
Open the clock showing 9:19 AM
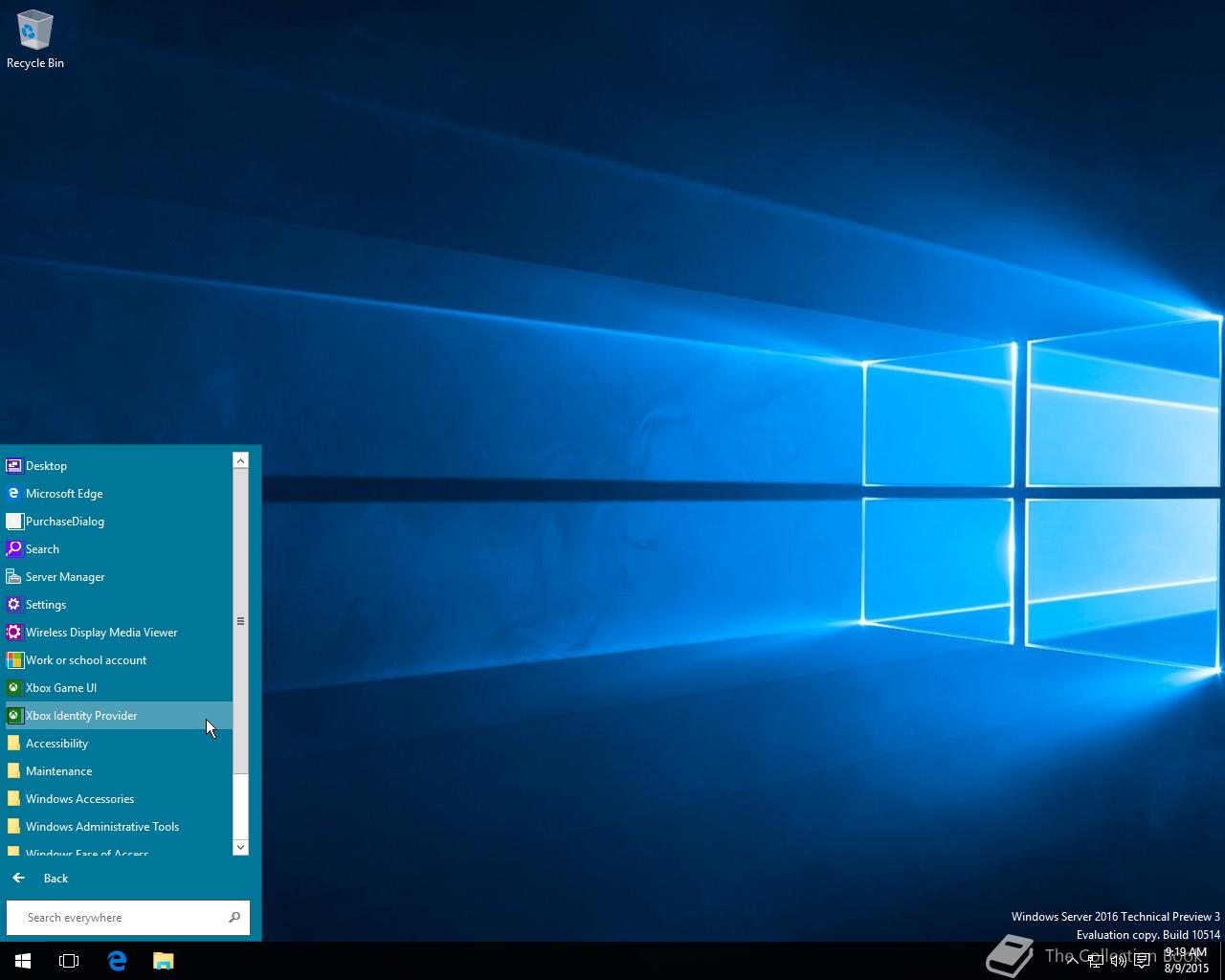pos(1186,961)
